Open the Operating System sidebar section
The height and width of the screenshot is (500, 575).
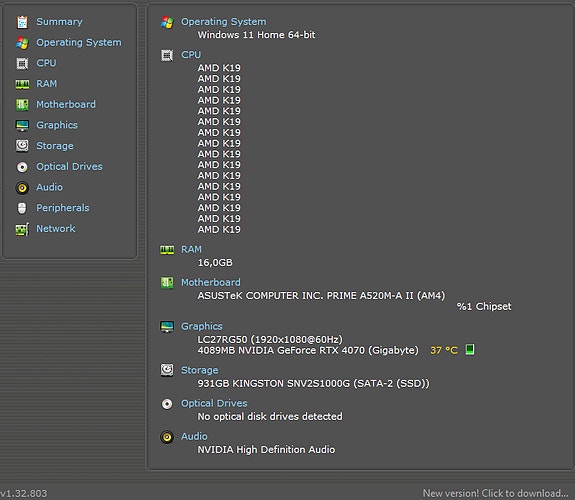coord(78,43)
